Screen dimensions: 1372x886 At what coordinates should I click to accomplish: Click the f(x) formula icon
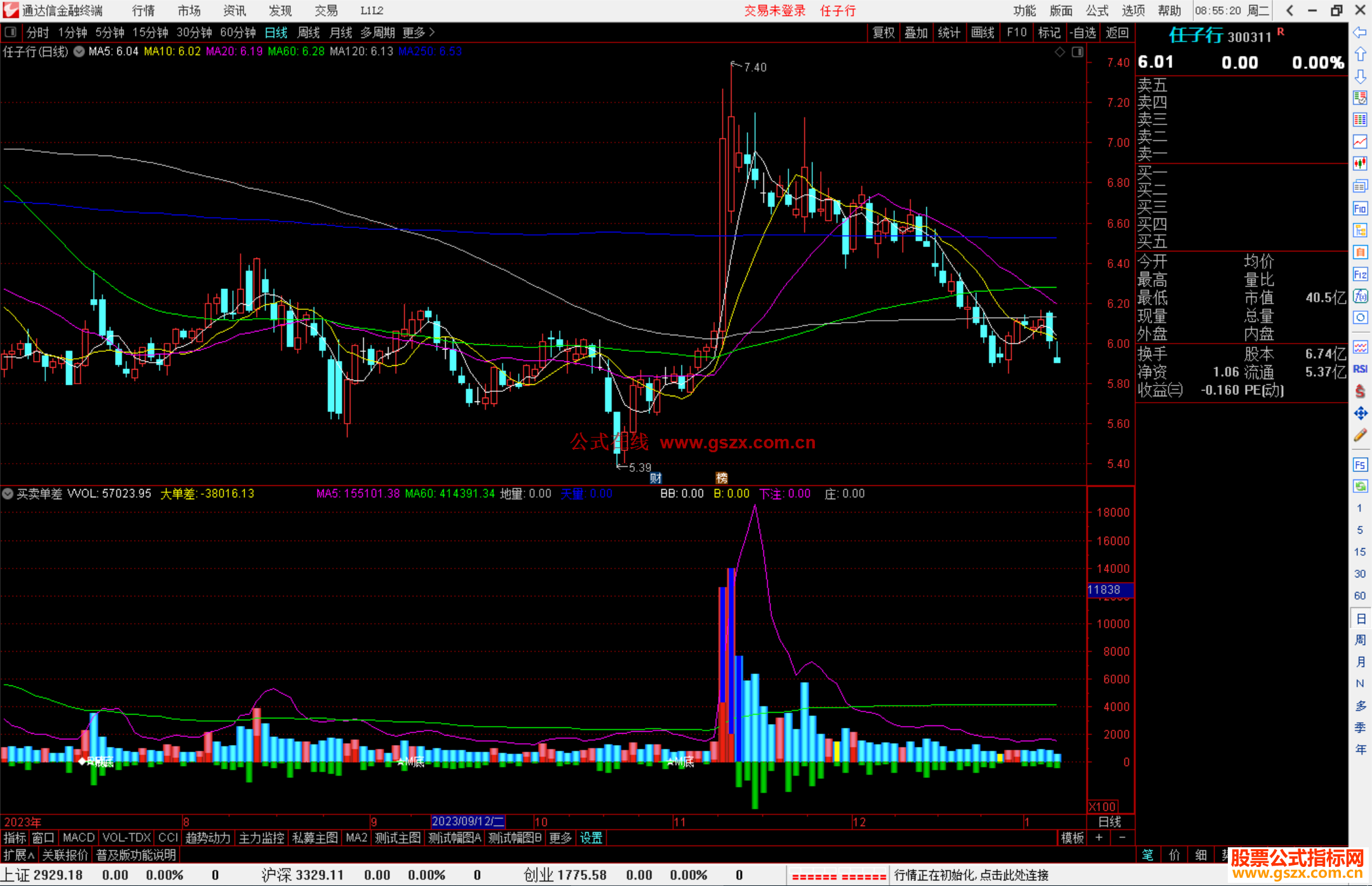tap(1360, 296)
